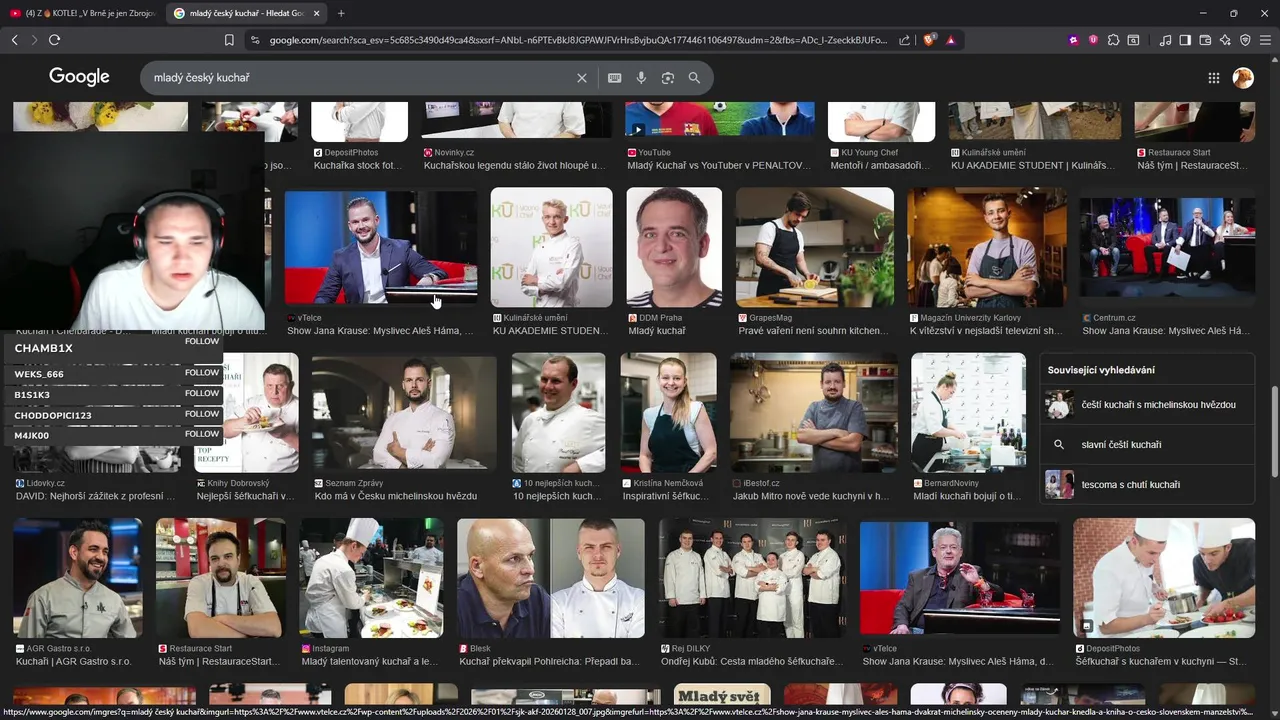
Task: Toggle the browser sidebar panel icon
Action: pyautogui.click(x=1185, y=40)
